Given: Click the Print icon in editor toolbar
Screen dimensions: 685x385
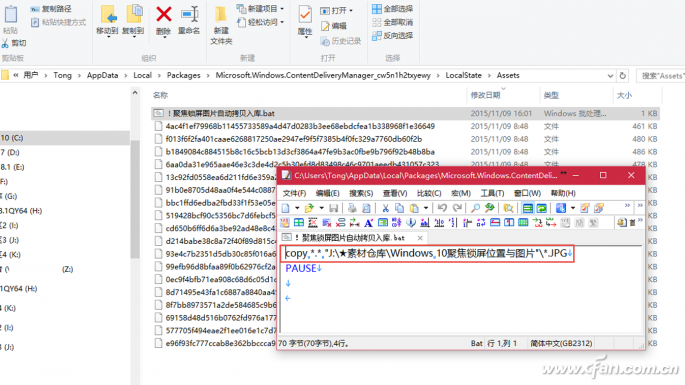Looking at the screenshot, I should pyautogui.click(x=352, y=208).
